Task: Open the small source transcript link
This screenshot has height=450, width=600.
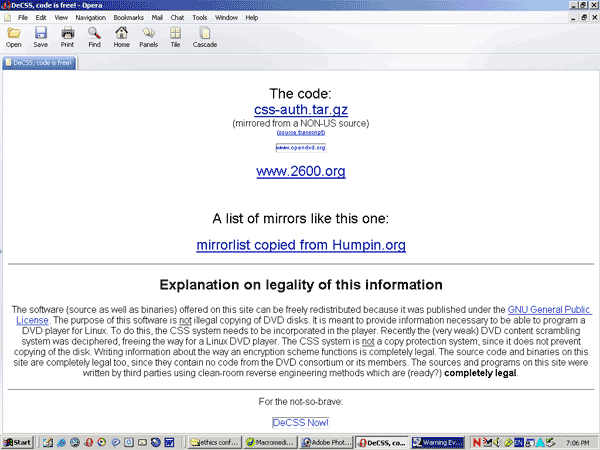Action: pos(301,132)
